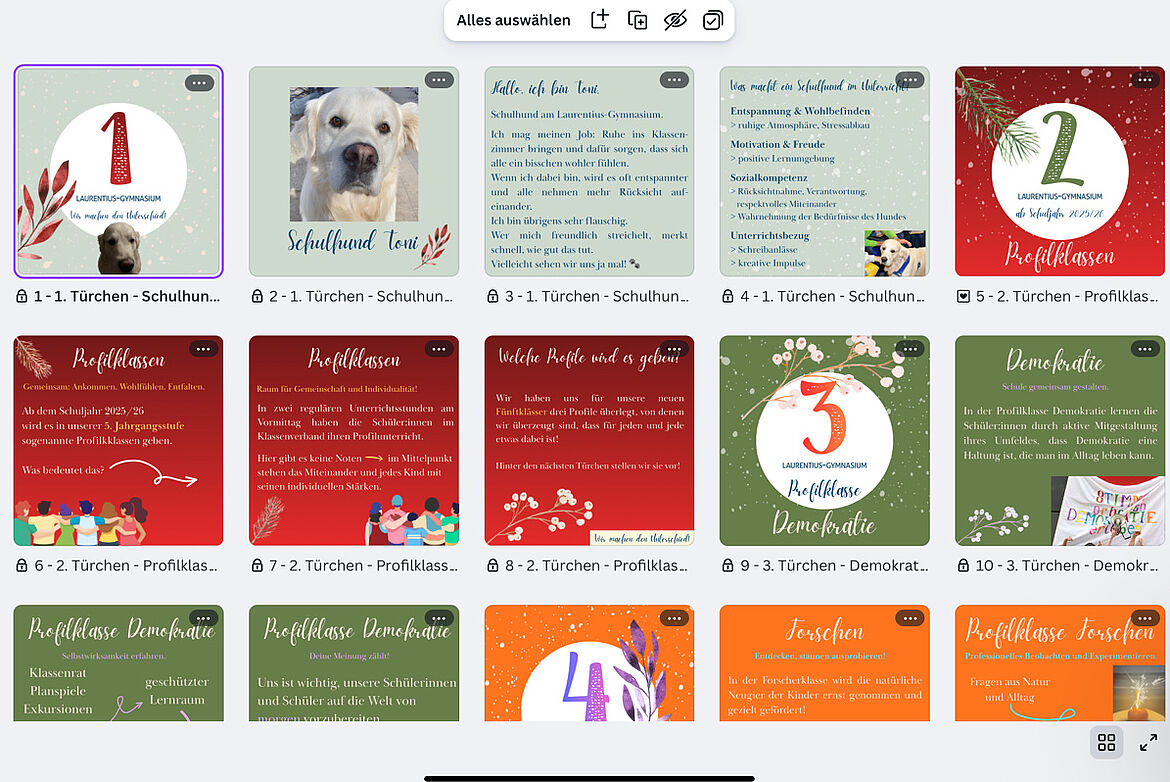Click lock icon beside page 3 title
This screenshot has width=1170, height=782.
coord(492,297)
